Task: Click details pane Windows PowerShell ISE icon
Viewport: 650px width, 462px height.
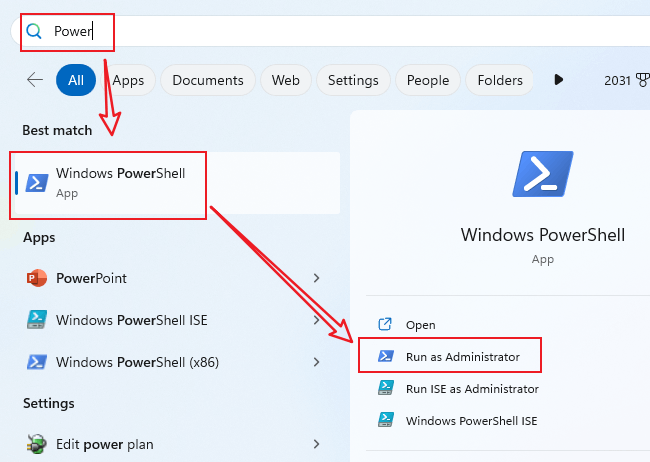Action: [386, 420]
